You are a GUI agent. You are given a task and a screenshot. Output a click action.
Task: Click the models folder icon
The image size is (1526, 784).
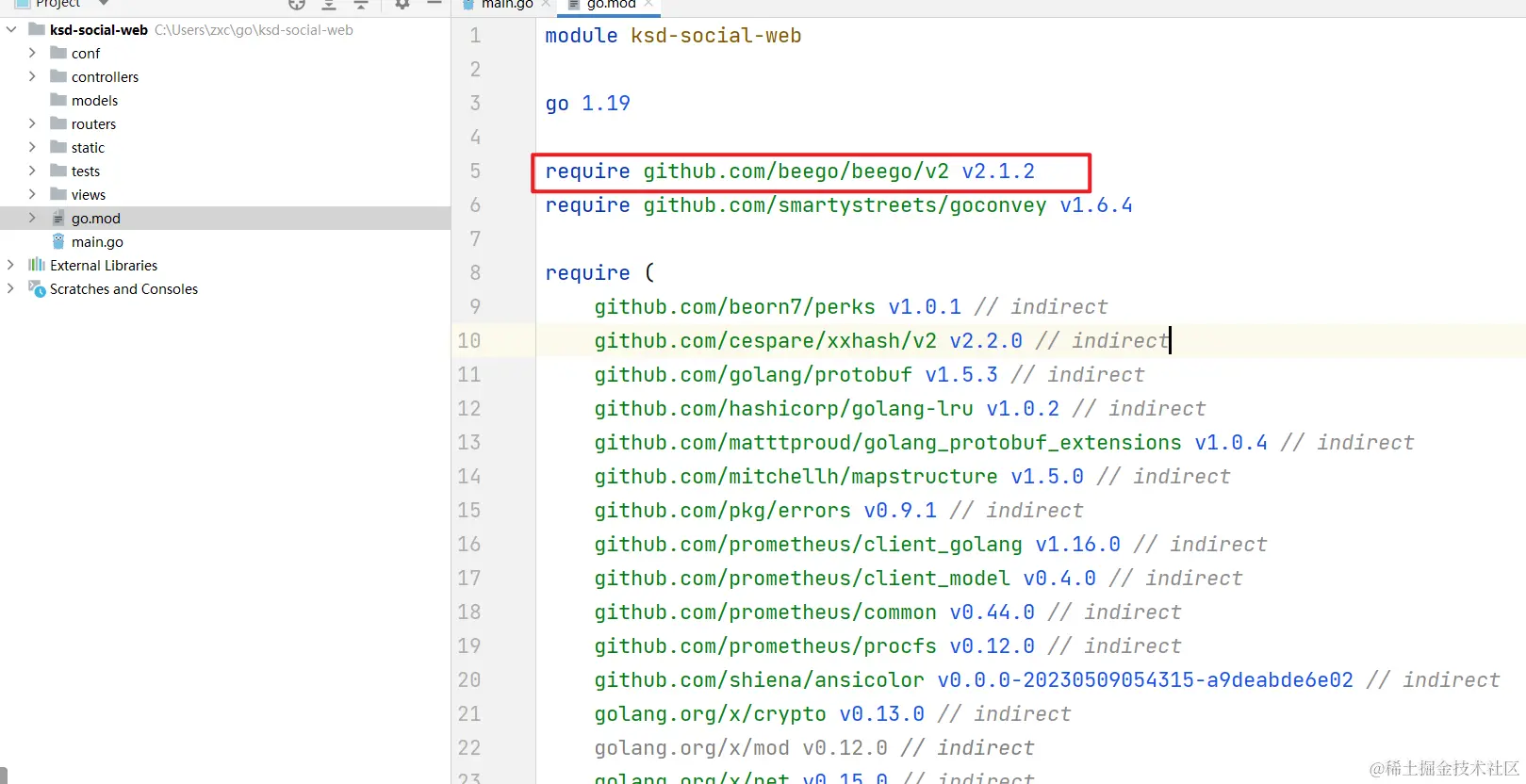point(58,100)
